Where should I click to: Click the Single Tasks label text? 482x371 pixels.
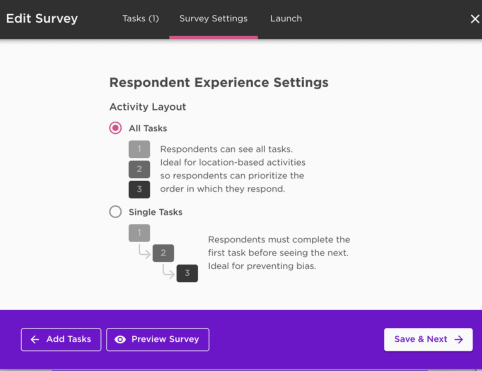pos(156,212)
